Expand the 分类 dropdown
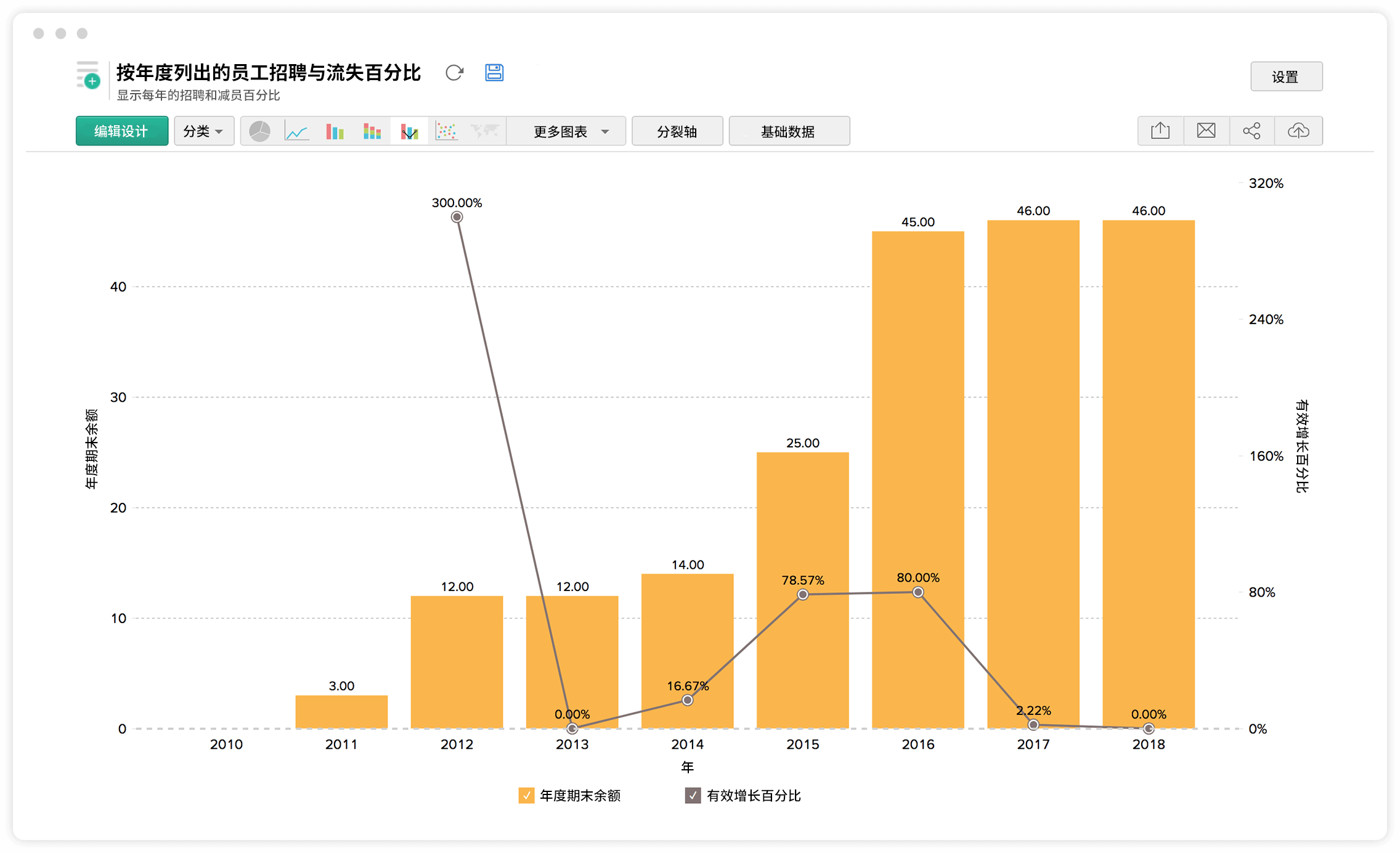Viewport: 1400px width, 853px height. click(203, 131)
